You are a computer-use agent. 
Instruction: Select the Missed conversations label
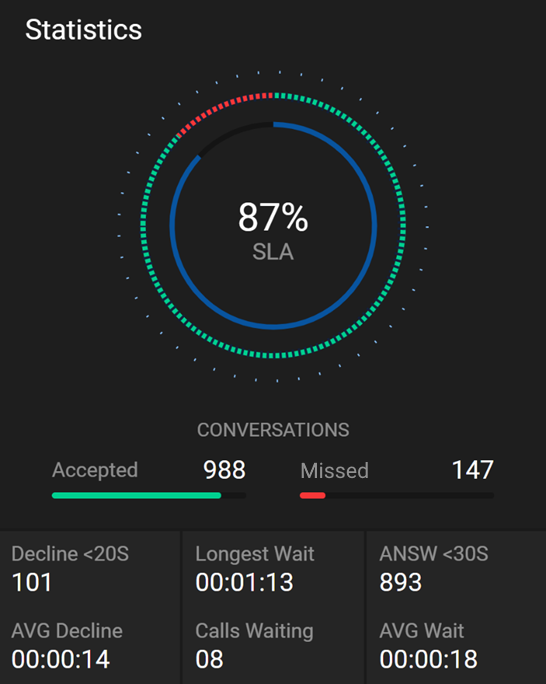tap(334, 471)
